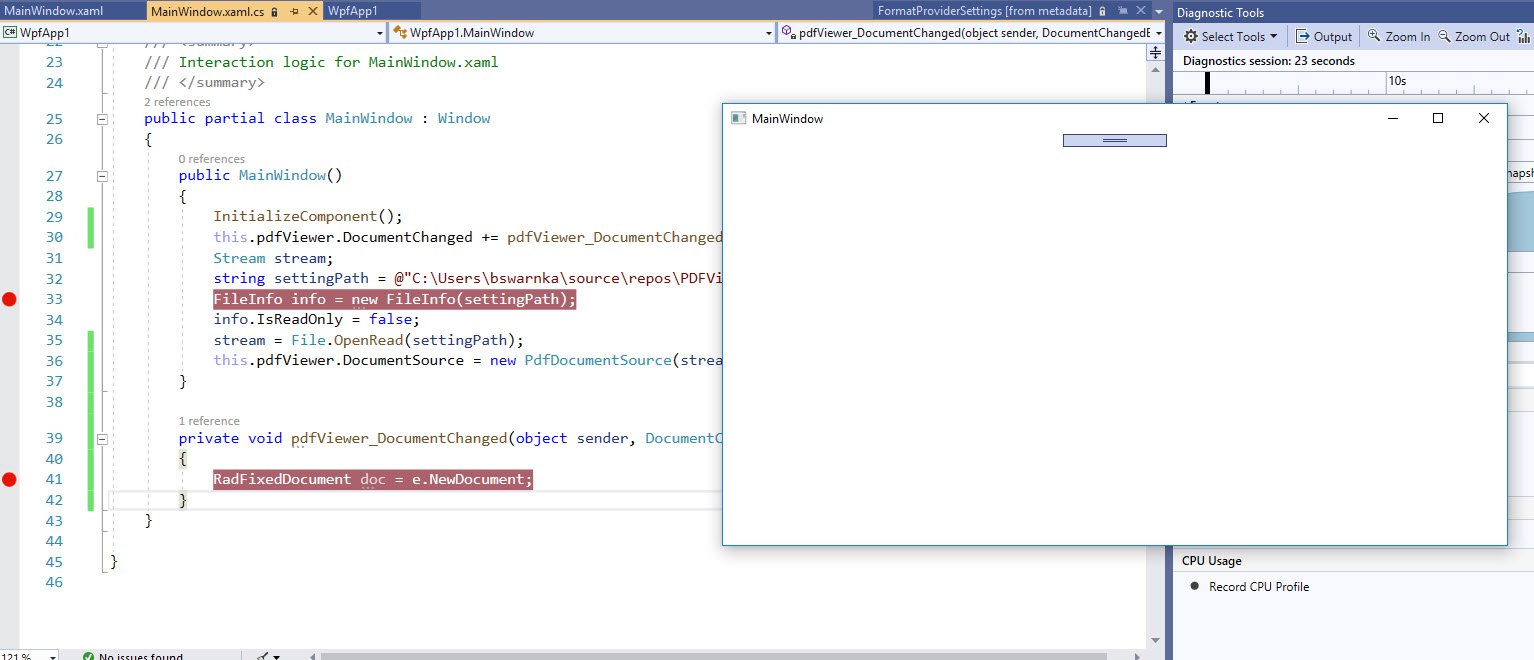Click the CPU Usage section header

click(x=1211, y=561)
